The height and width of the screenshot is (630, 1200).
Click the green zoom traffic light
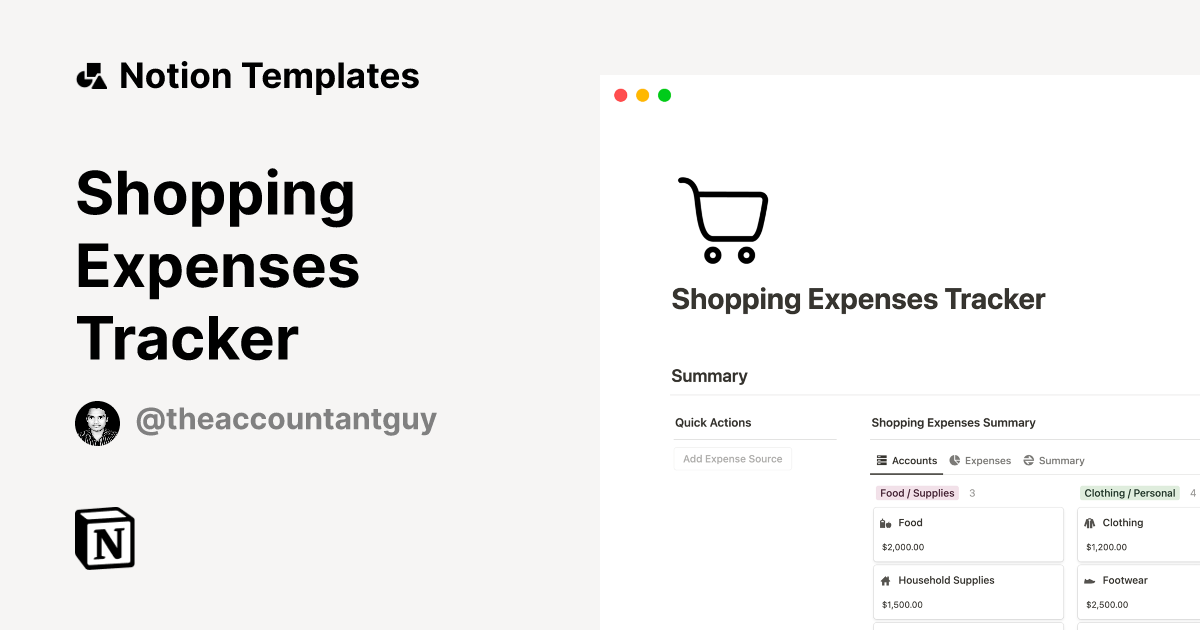coord(663,94)
